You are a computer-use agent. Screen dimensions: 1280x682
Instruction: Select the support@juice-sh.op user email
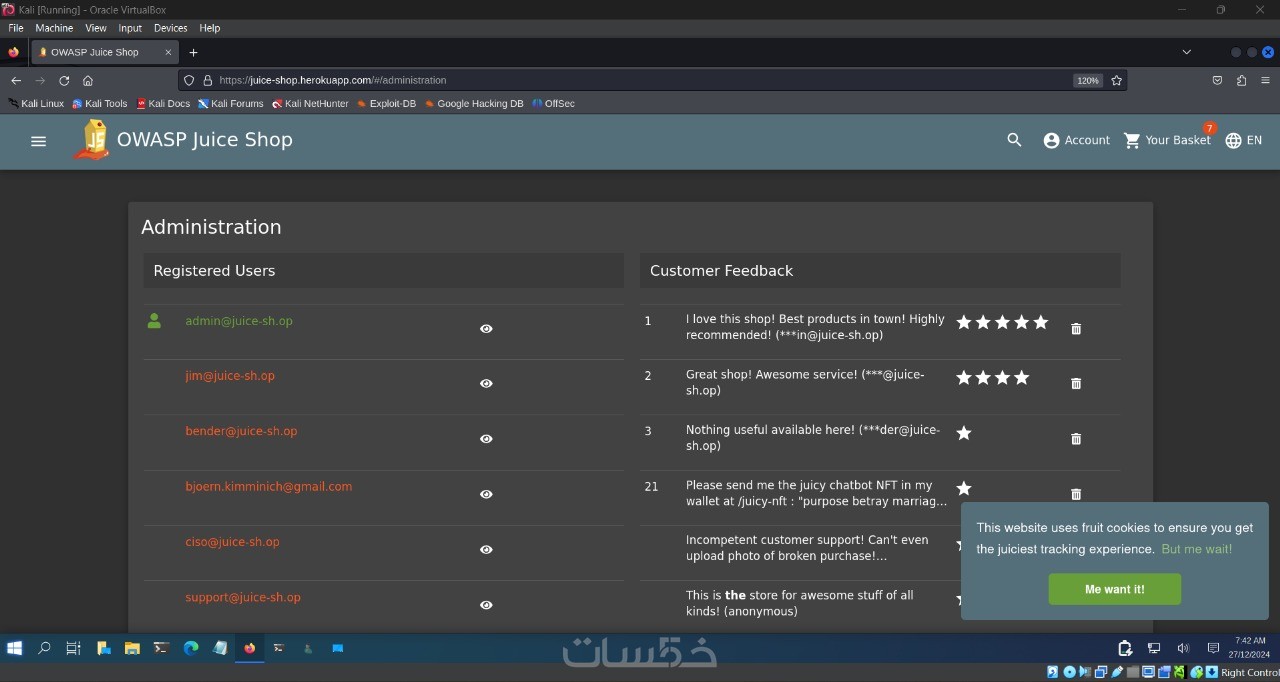tap(243, 597)
